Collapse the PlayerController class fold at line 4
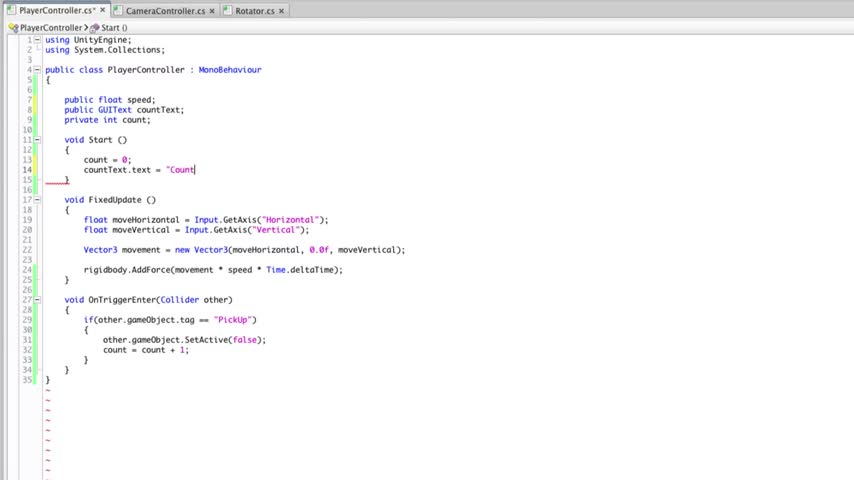854x480 pixels. (37, 70)
